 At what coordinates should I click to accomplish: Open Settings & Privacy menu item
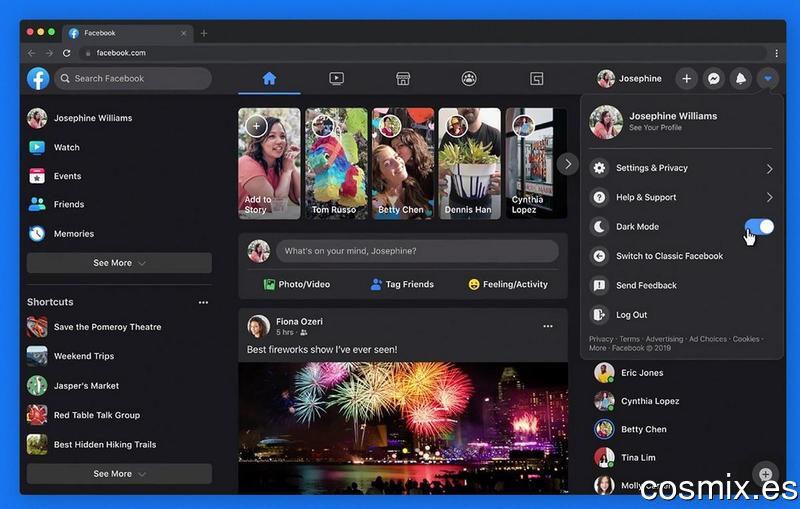tap(681, 168)
